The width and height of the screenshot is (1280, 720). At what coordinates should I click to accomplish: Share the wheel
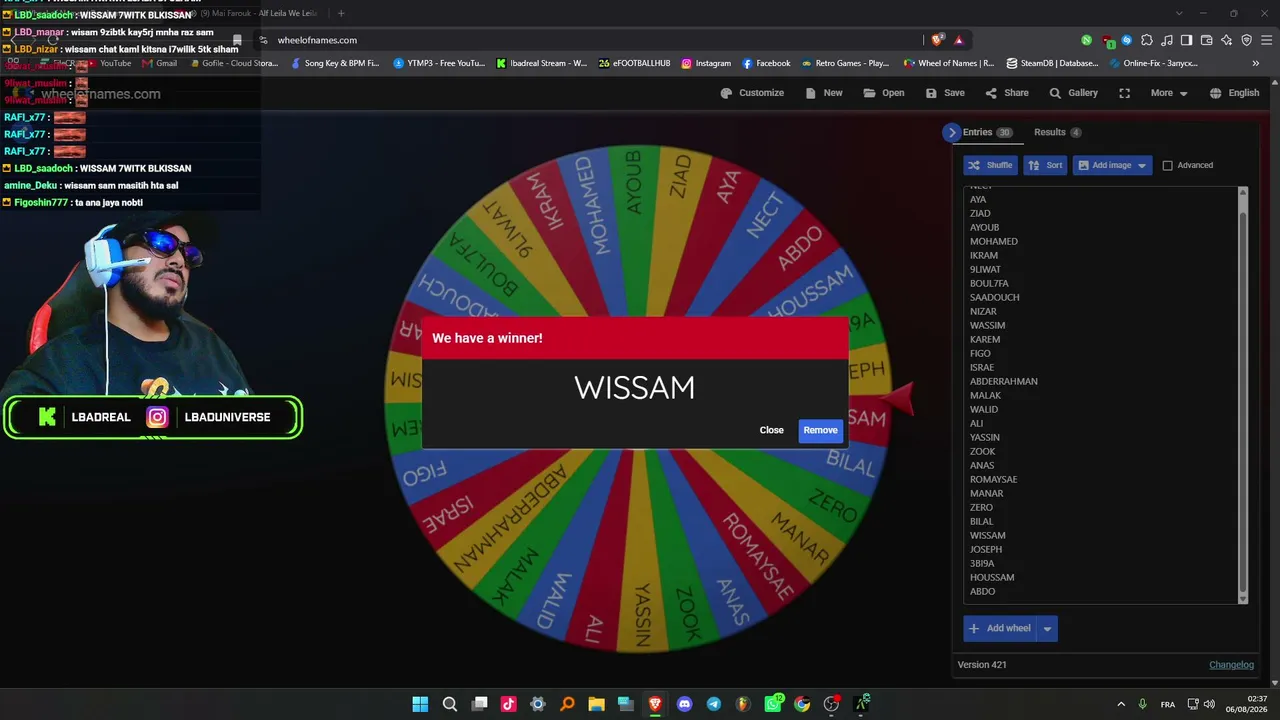click(1007, 93)
